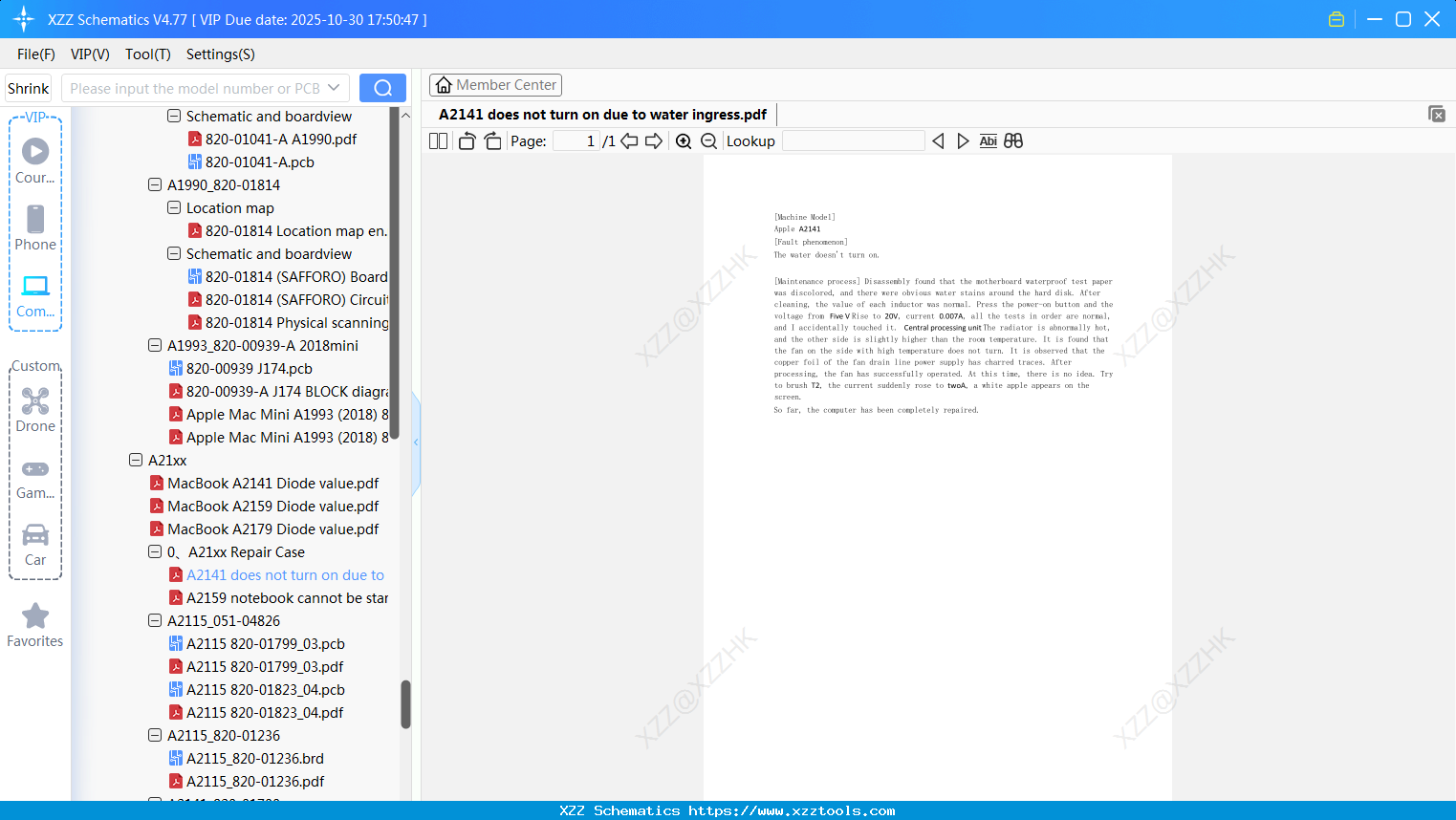Open the Car category
This screenshot has width=1456, height=820.
tap(35, 545)
